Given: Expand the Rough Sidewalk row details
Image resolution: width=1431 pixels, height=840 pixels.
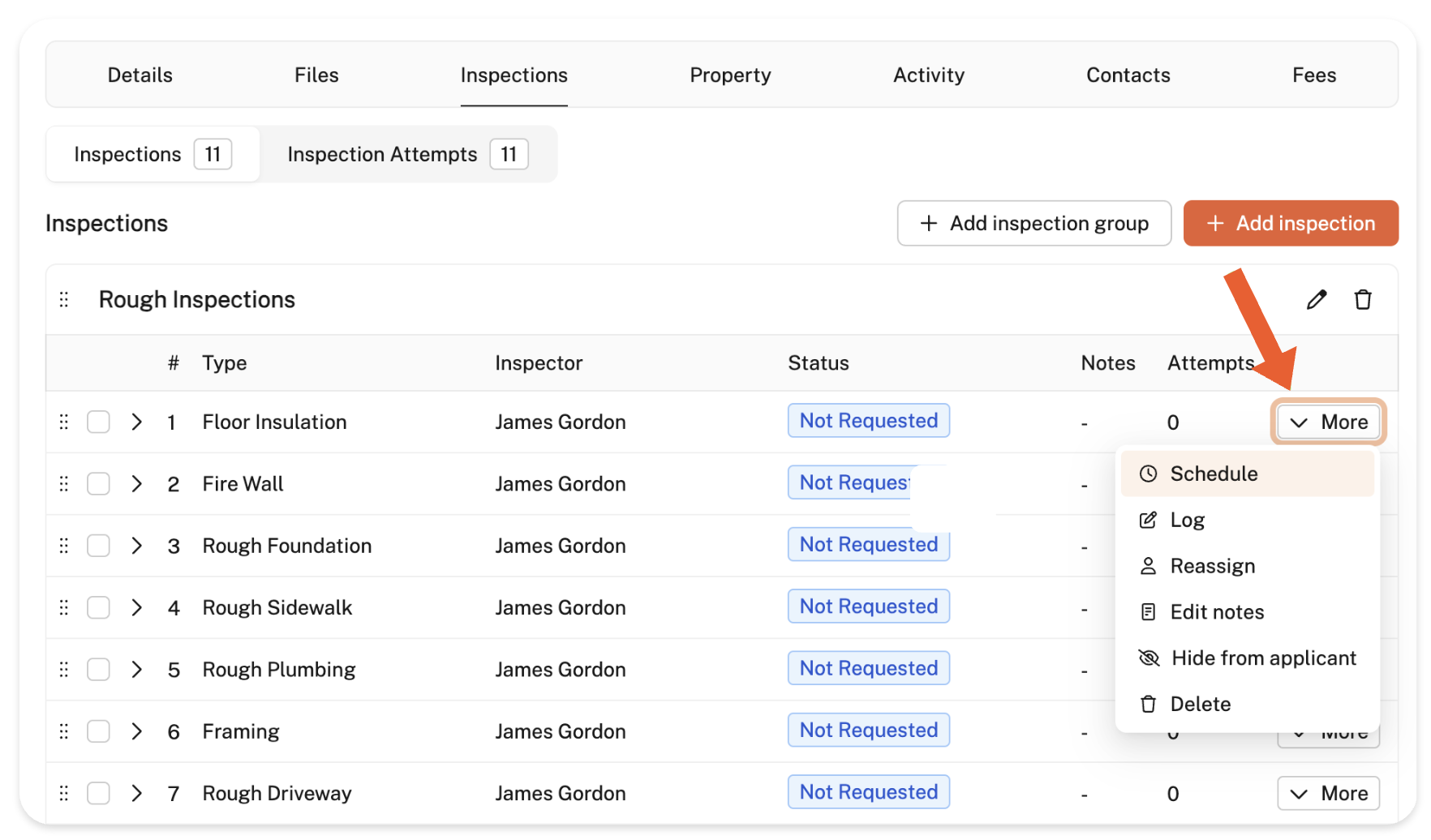Looking at the screenshot, I should tap(137, 608).
